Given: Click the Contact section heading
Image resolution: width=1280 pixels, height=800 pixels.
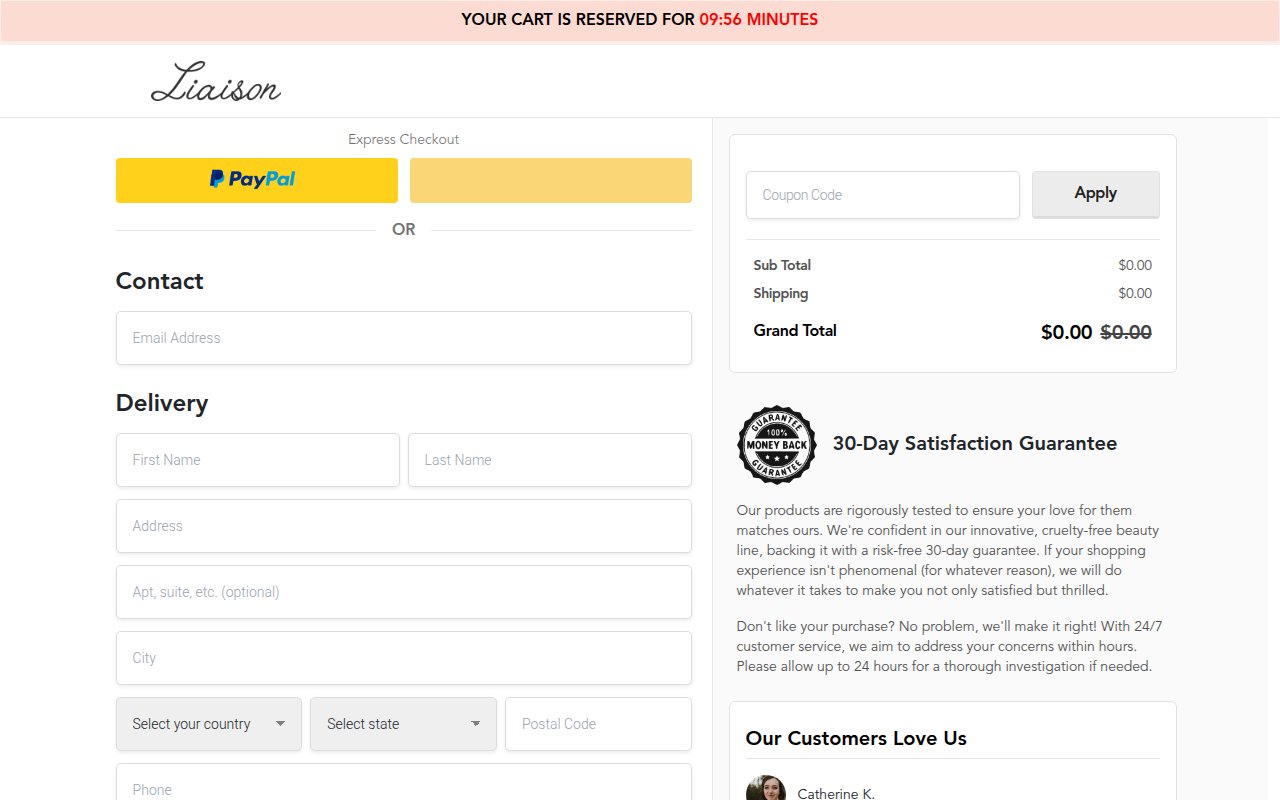Looking at the screenshot, I should point(160,281).
